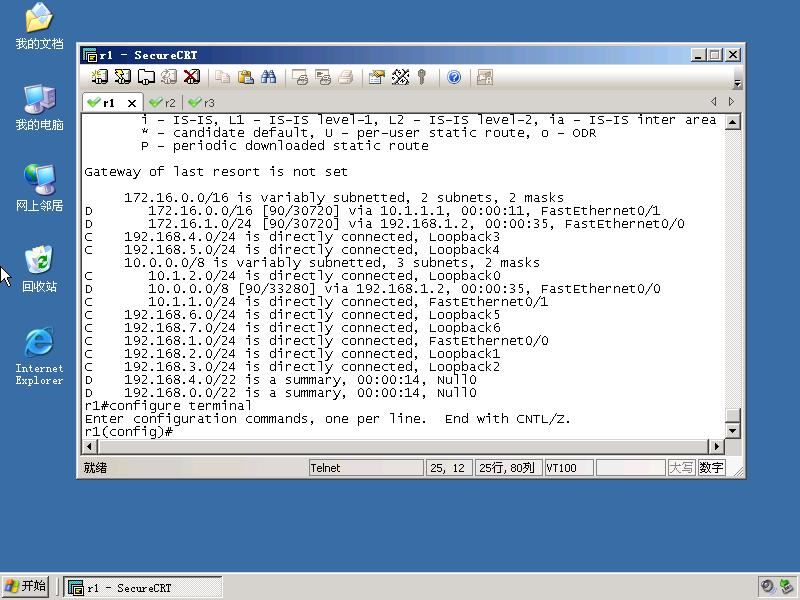Click the vertical scrollbar thumb
Viewport: 800px width, 600px height.
(x=733, y=415)
